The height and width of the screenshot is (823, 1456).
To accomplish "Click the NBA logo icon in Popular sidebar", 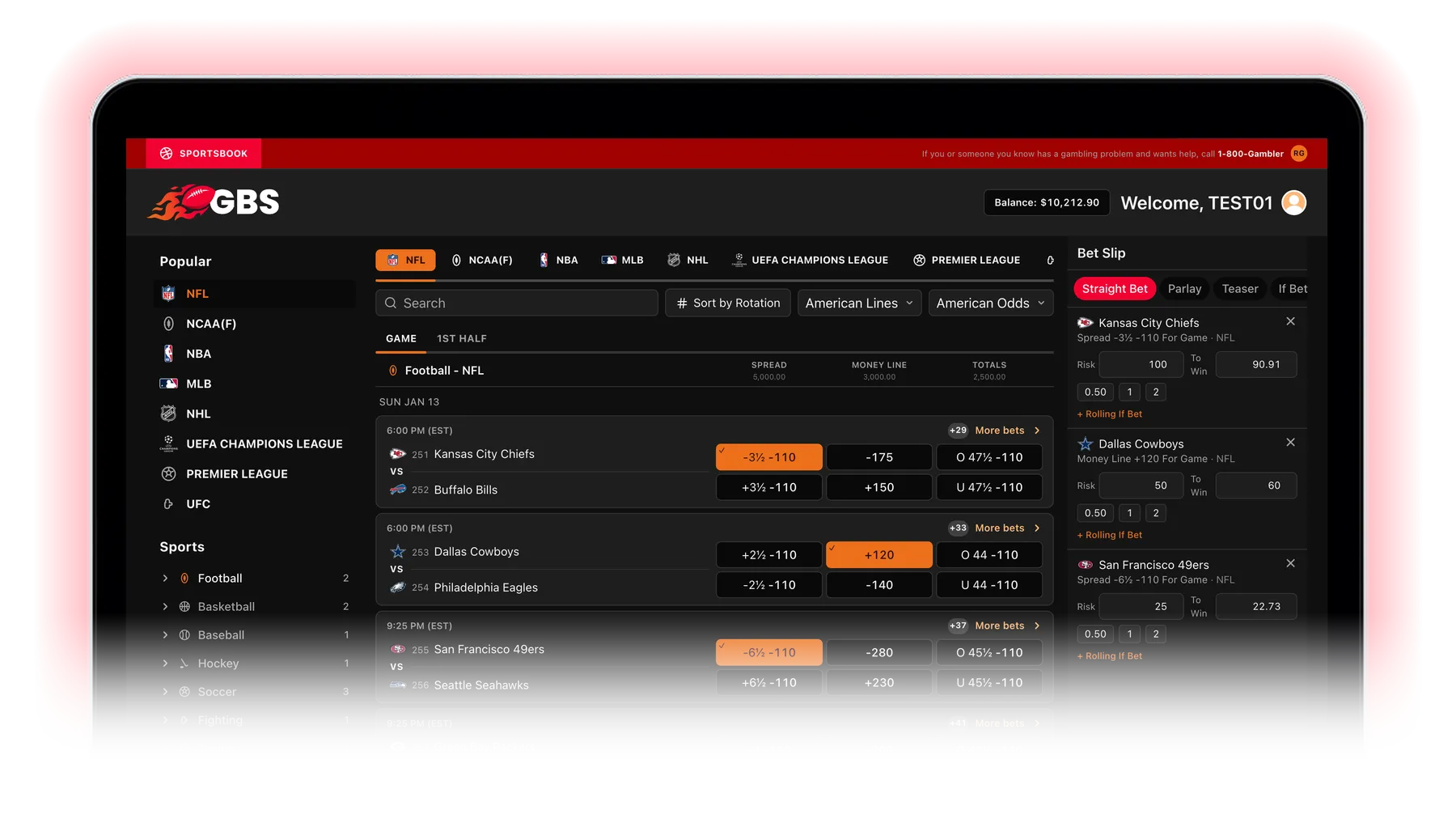I will coord(168,354).
